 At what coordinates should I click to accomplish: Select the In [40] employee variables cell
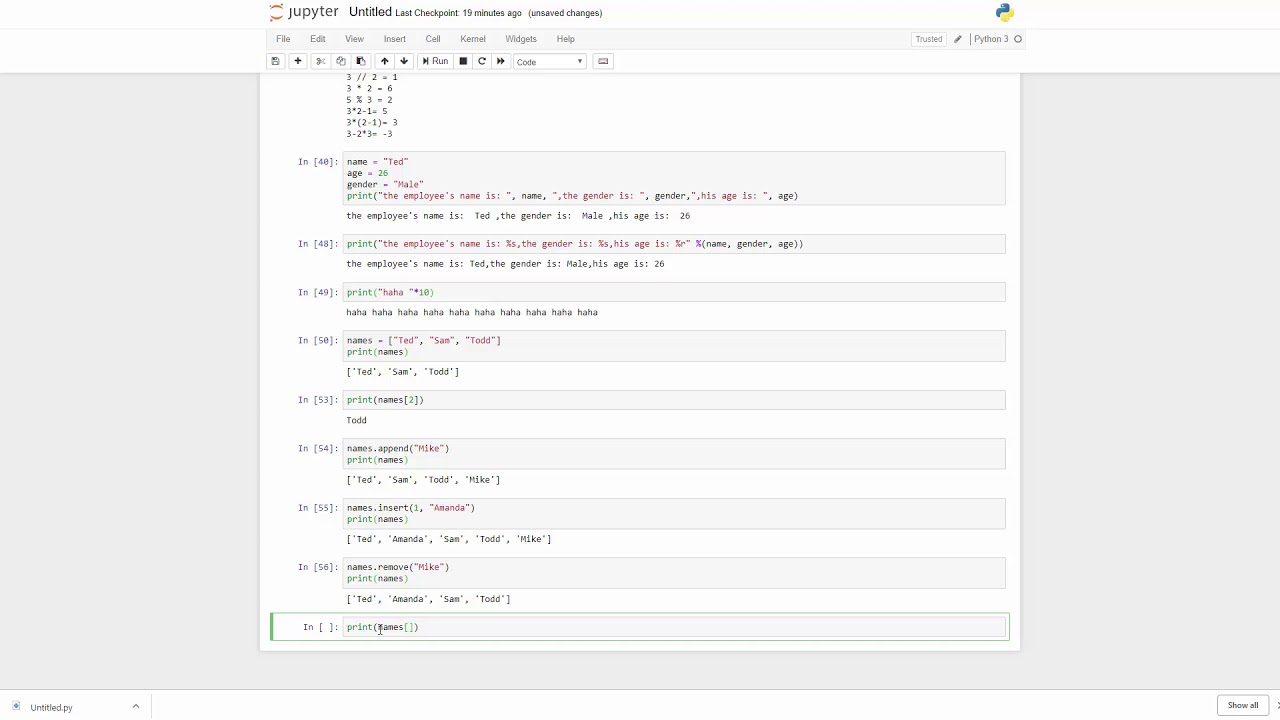click(x=674, y=178)
